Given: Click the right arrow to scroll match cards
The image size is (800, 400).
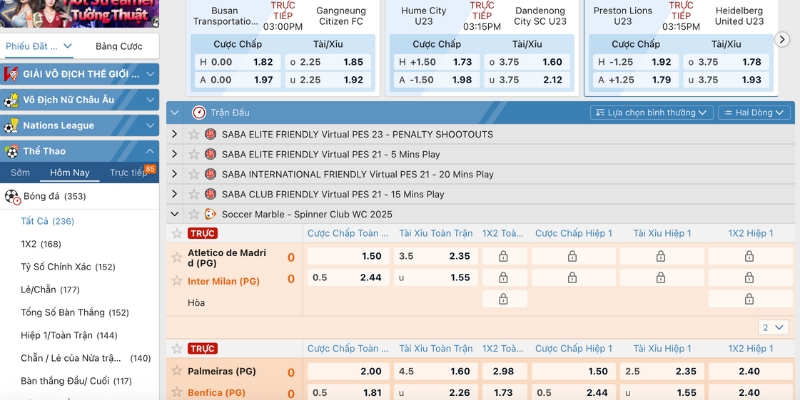Looking at the screenshot, I should (782, 39).
